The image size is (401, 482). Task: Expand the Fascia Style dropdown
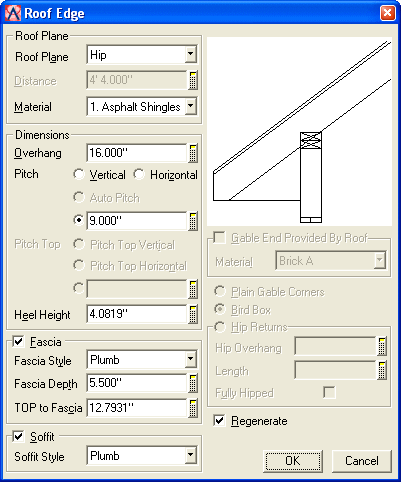click(x=142, y=359)
